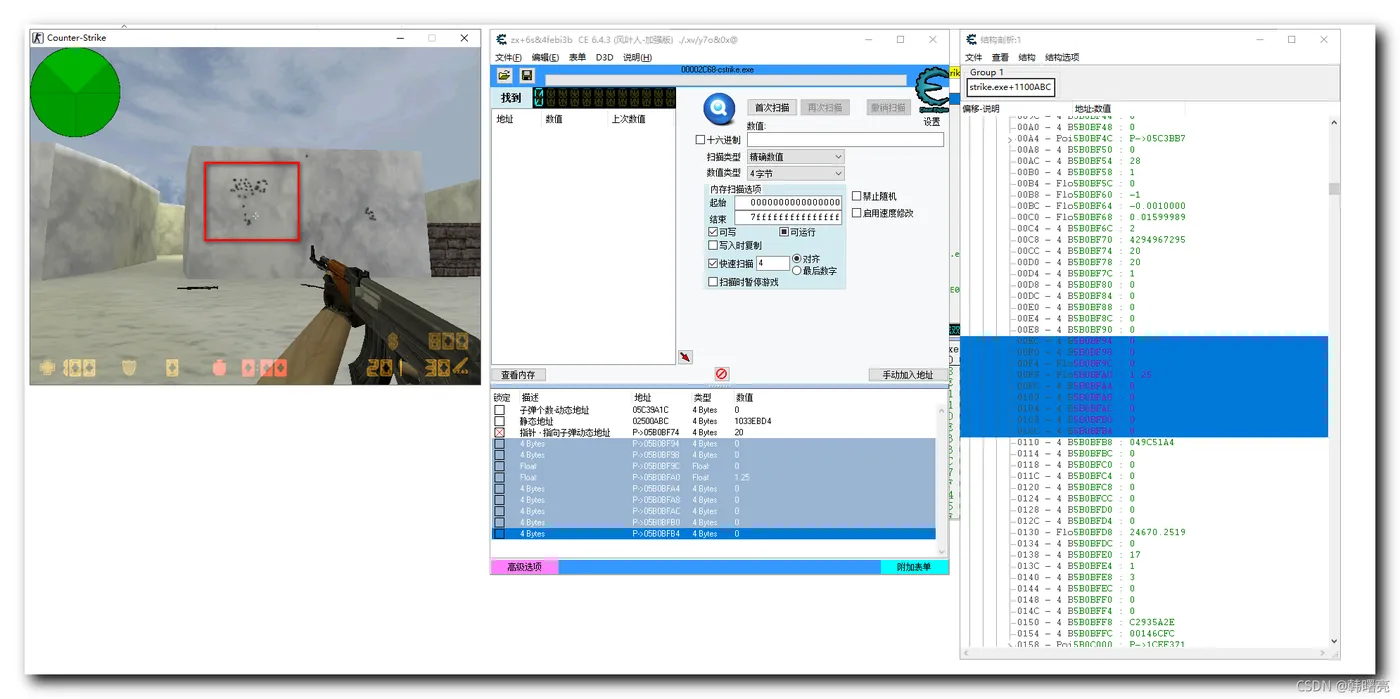The image size is (1400, 699).
Task: Click the Cheat Engine title bar icon
Action: coord(502,40)
